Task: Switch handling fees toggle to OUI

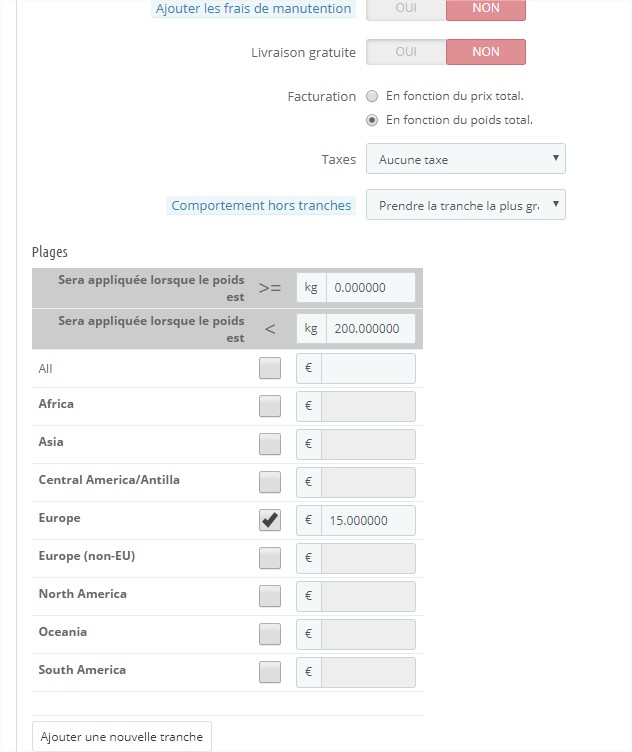Action: [406, 9]
